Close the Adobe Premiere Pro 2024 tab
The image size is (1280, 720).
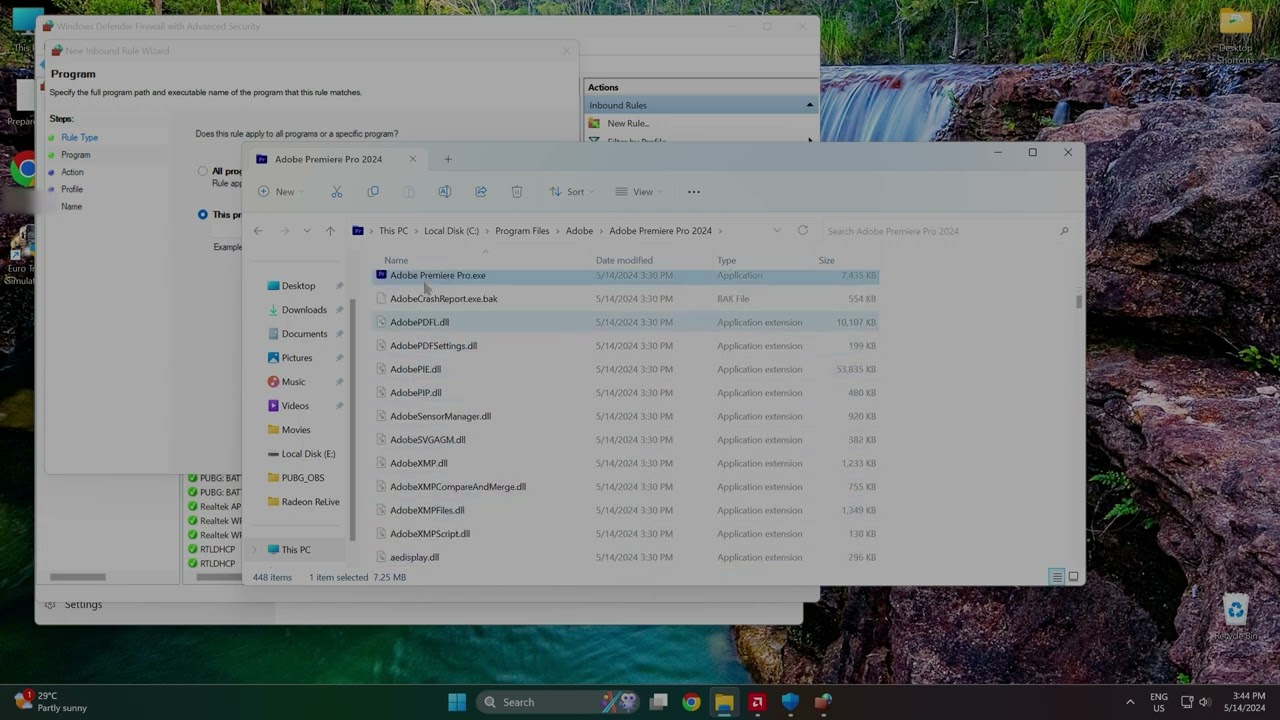(x=412, y=159)
